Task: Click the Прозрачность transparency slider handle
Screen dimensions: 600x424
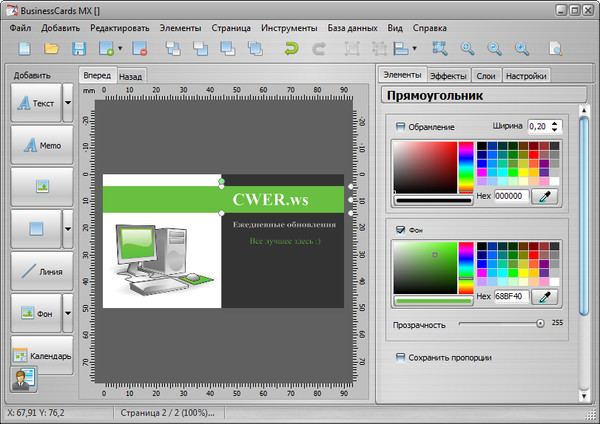Action: click(x=540, y=323)
